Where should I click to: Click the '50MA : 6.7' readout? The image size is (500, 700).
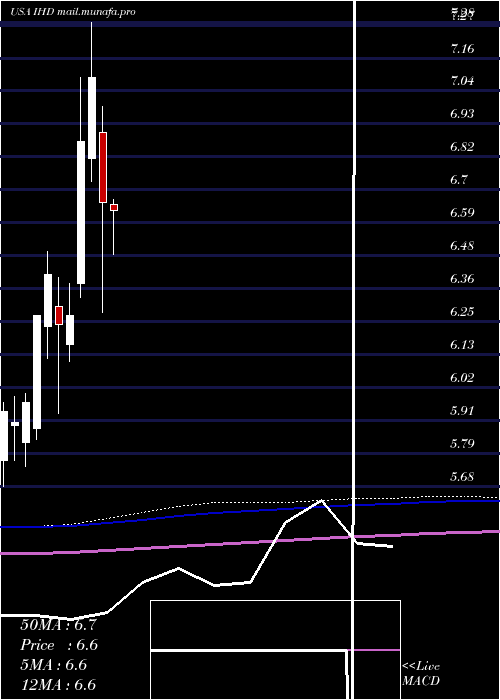(x=58, y=625)
